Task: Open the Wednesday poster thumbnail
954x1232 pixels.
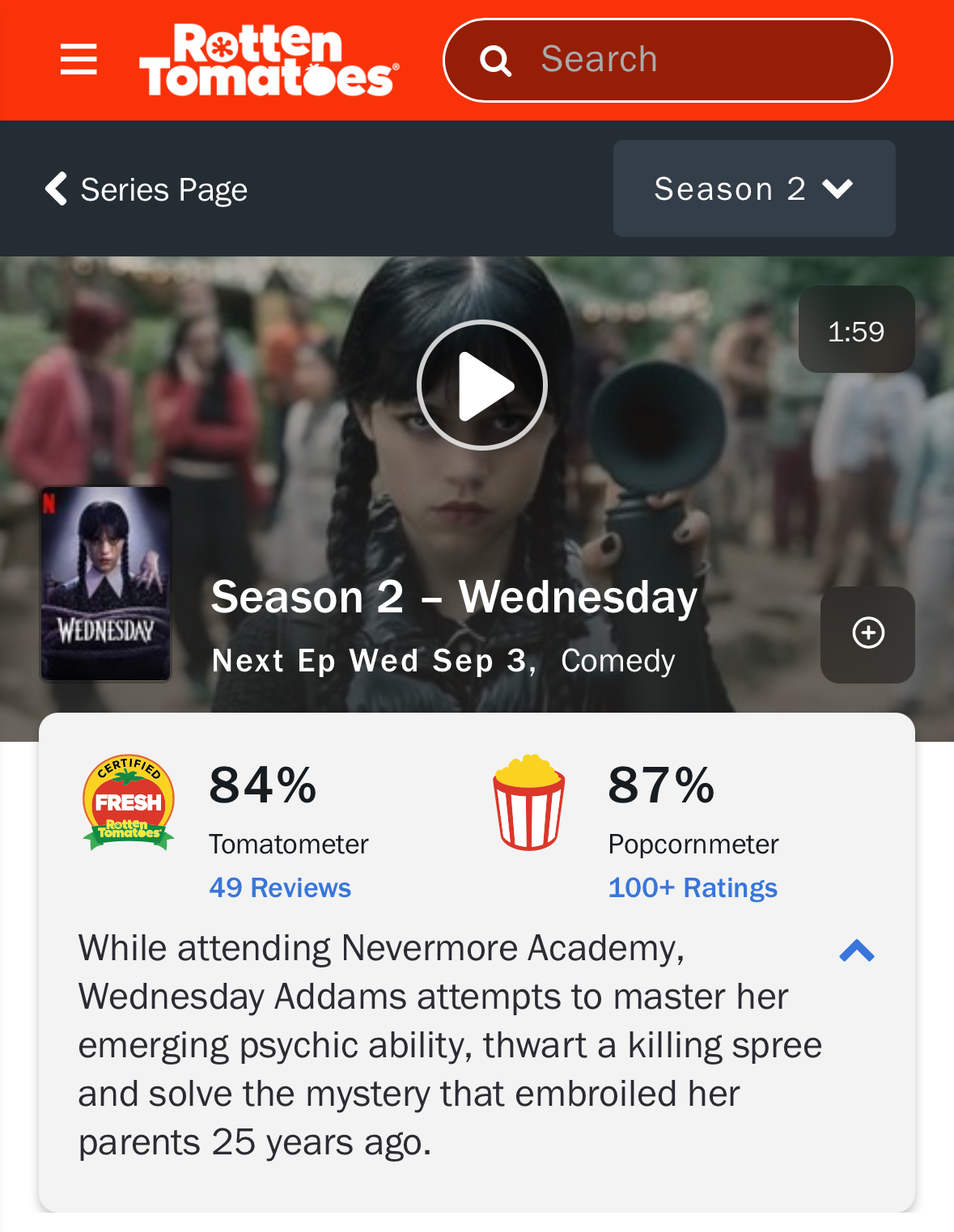Action: tap(106, 583)
